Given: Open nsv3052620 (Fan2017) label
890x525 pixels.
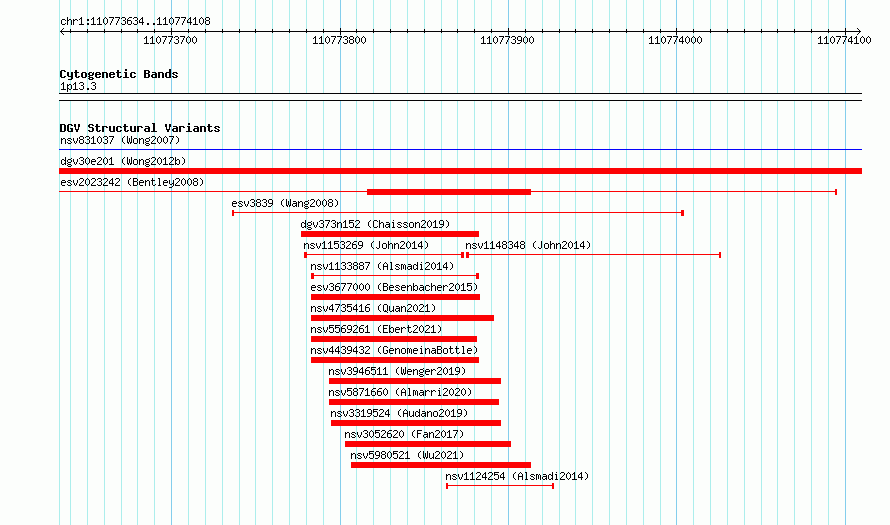Looking at the screenshot, I should pos(404,434).
